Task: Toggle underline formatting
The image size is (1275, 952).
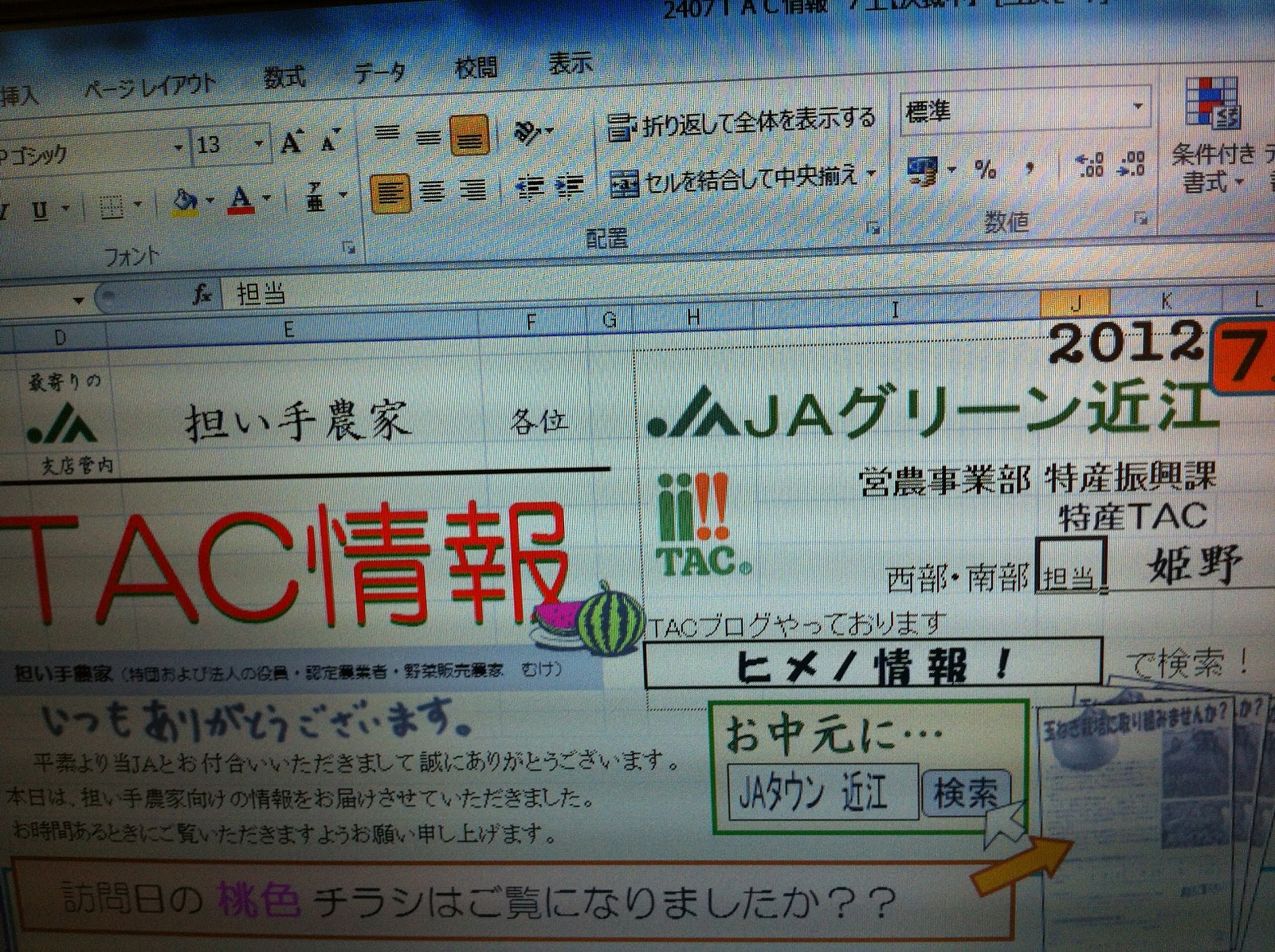Action: pos(40,210)
